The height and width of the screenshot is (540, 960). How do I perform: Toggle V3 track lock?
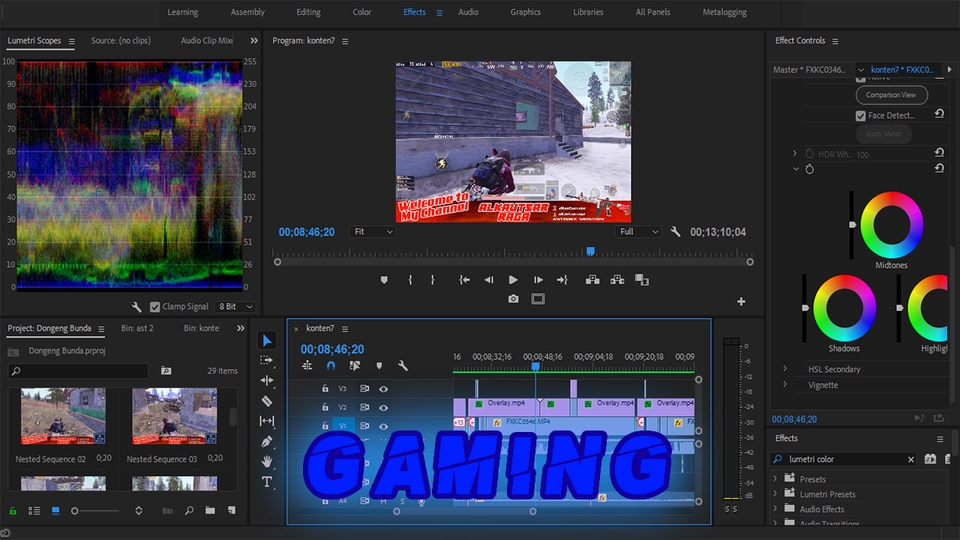coord(325,389)
